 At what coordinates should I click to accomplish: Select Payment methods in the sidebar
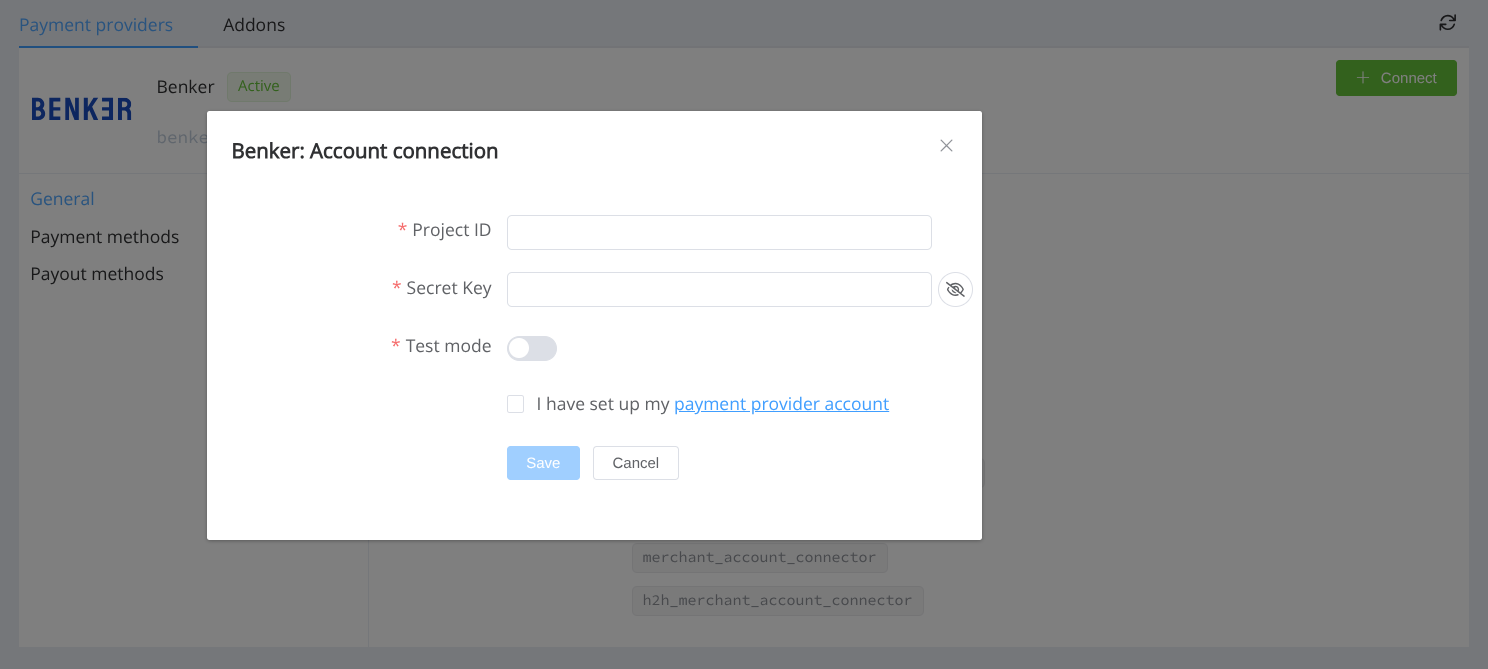pos(104,236)
